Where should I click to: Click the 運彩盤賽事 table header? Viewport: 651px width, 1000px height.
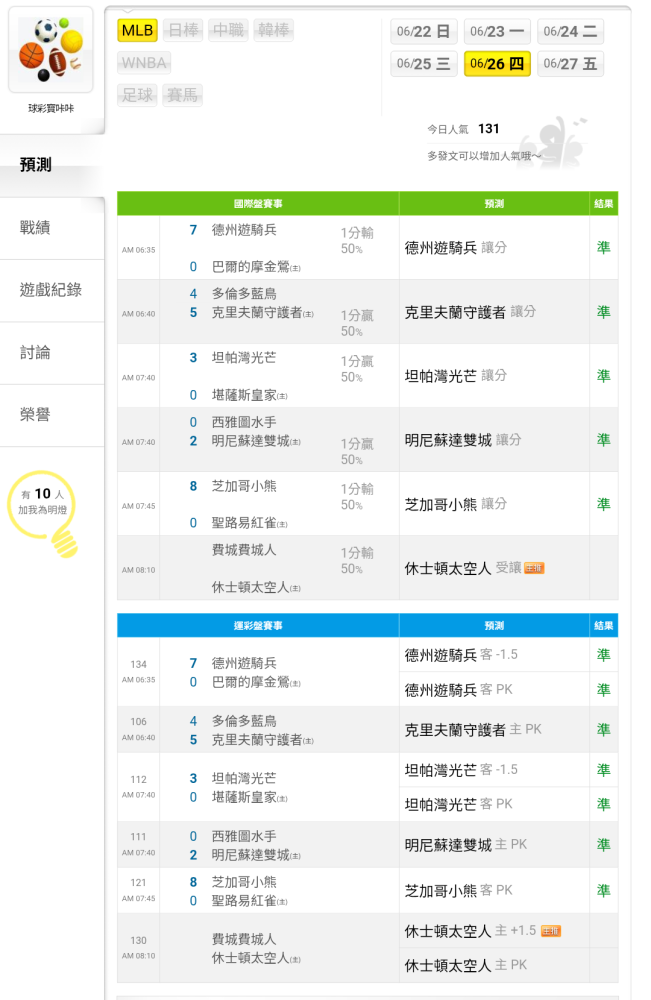point(258,626)
